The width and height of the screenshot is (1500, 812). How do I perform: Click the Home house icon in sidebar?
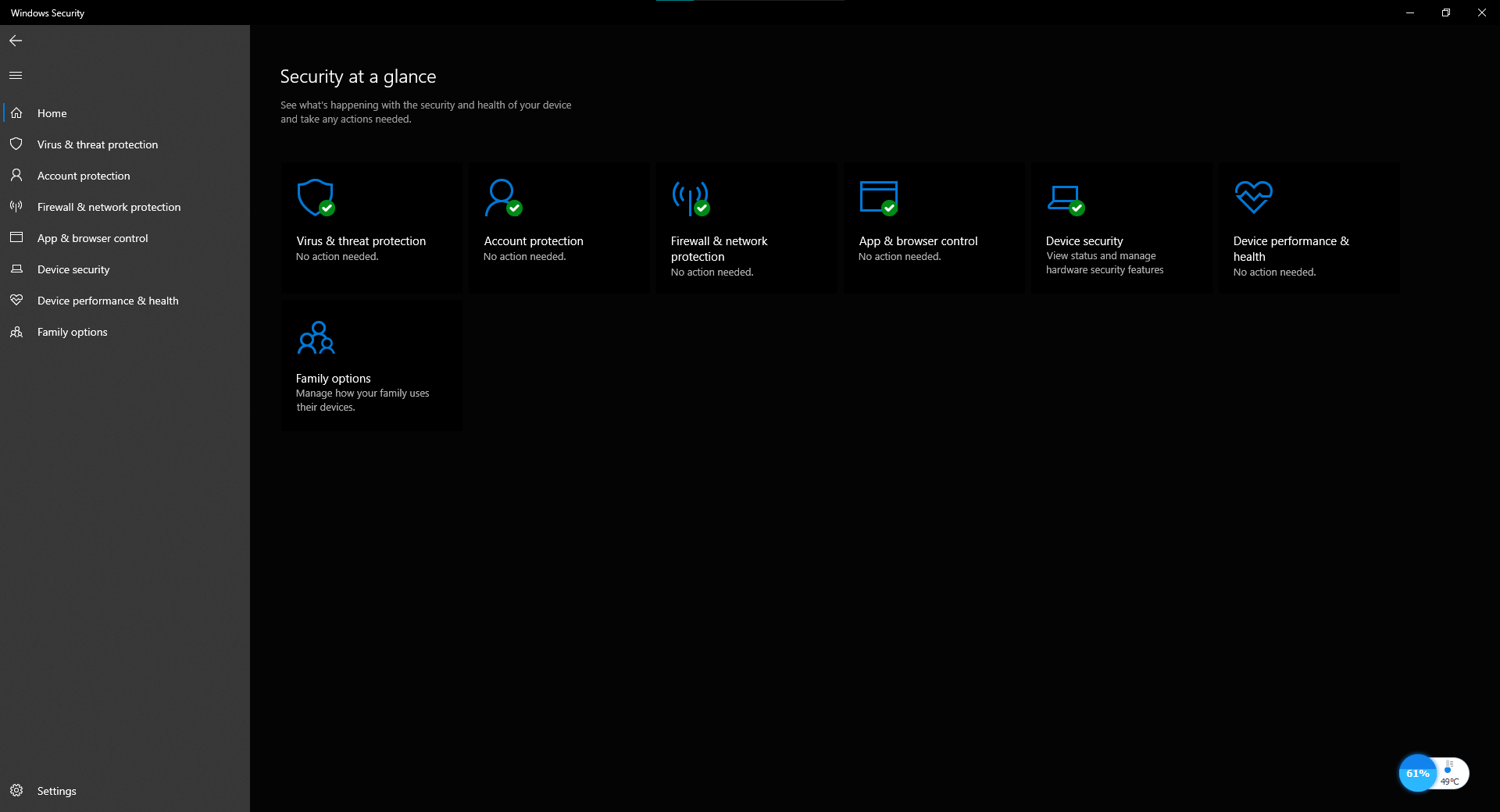pos(16,113)
